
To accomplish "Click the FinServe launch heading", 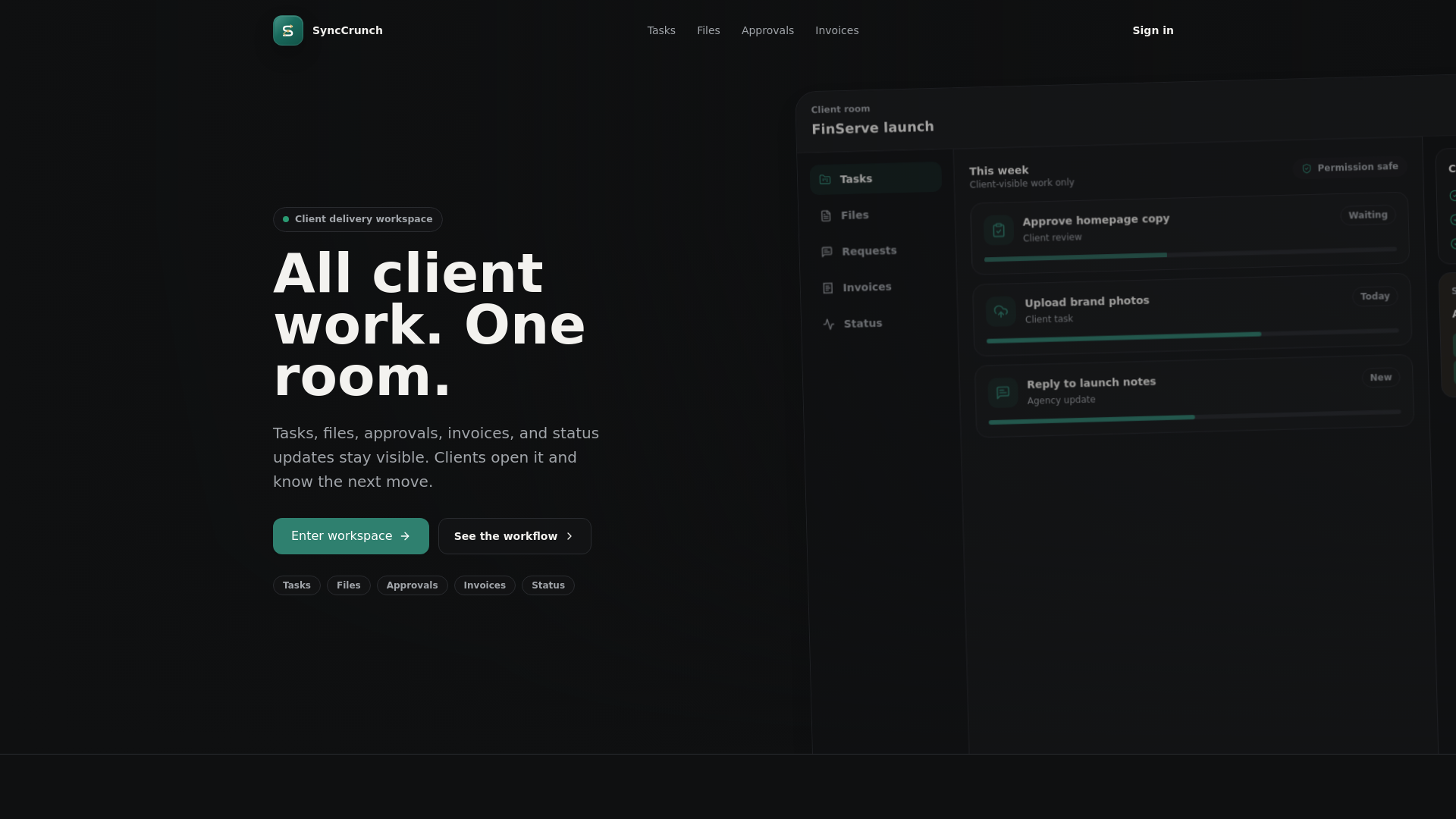I will coord(873,127).
